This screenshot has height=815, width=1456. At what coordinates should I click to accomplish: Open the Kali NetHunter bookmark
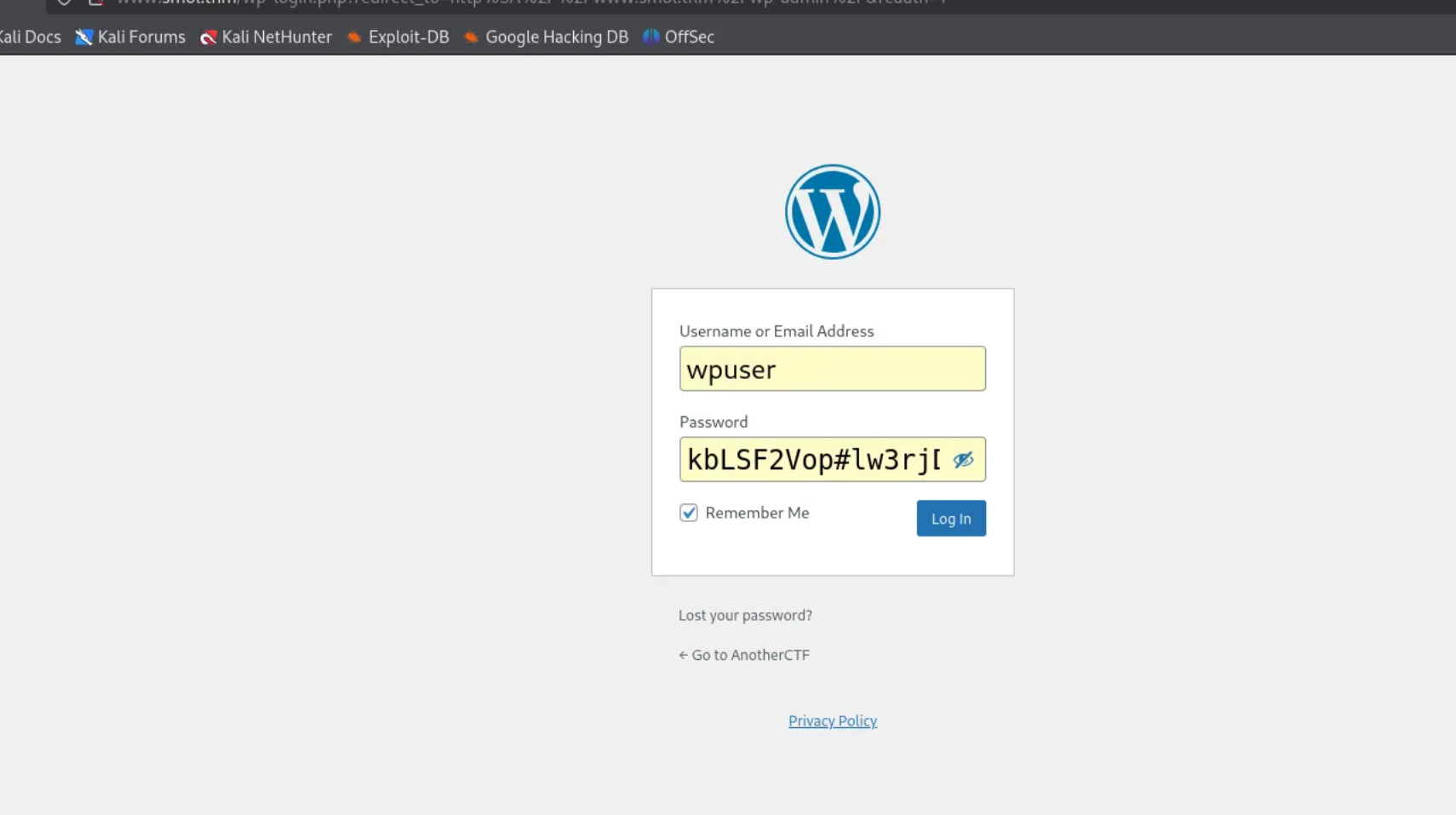click(266, 37)
